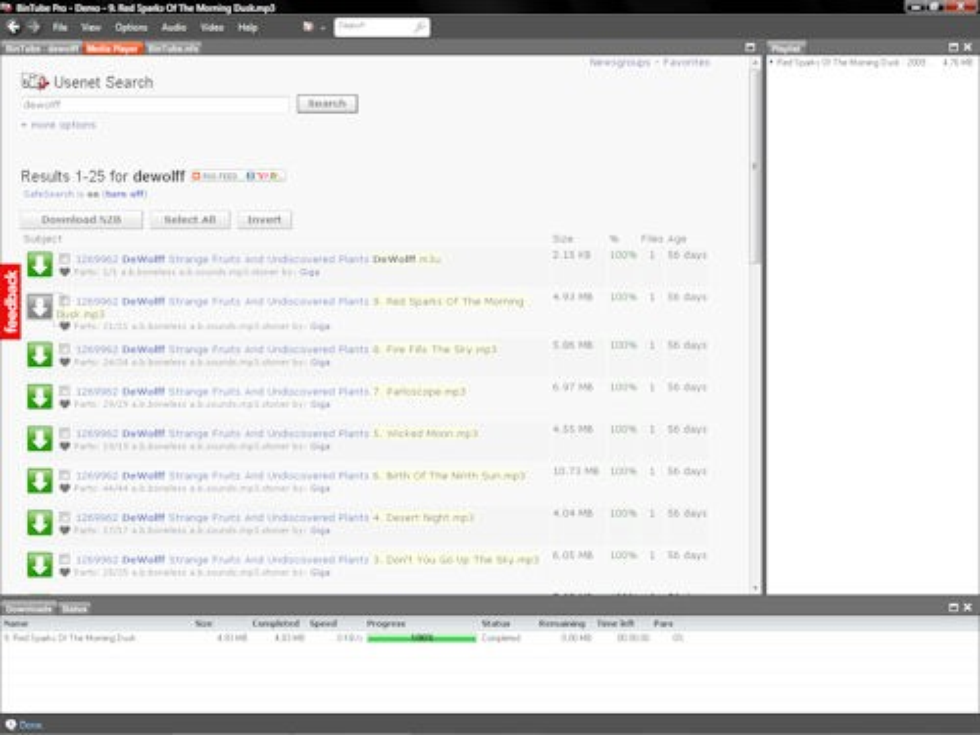The image size is (980, 735).
Task: Open dropdown arrow beside the favorites toolbar icon
Action: [x=322, y=28]
